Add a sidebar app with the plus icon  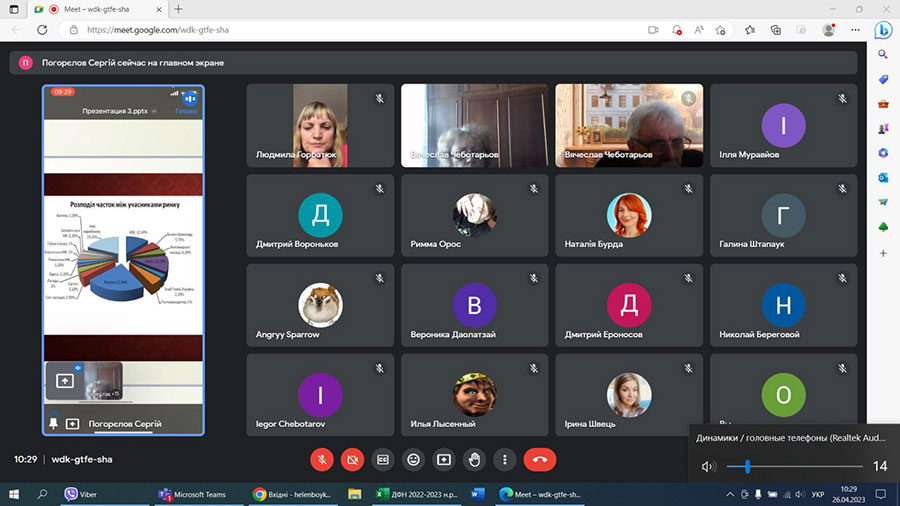pyautogui.click(x=883, y=253)
